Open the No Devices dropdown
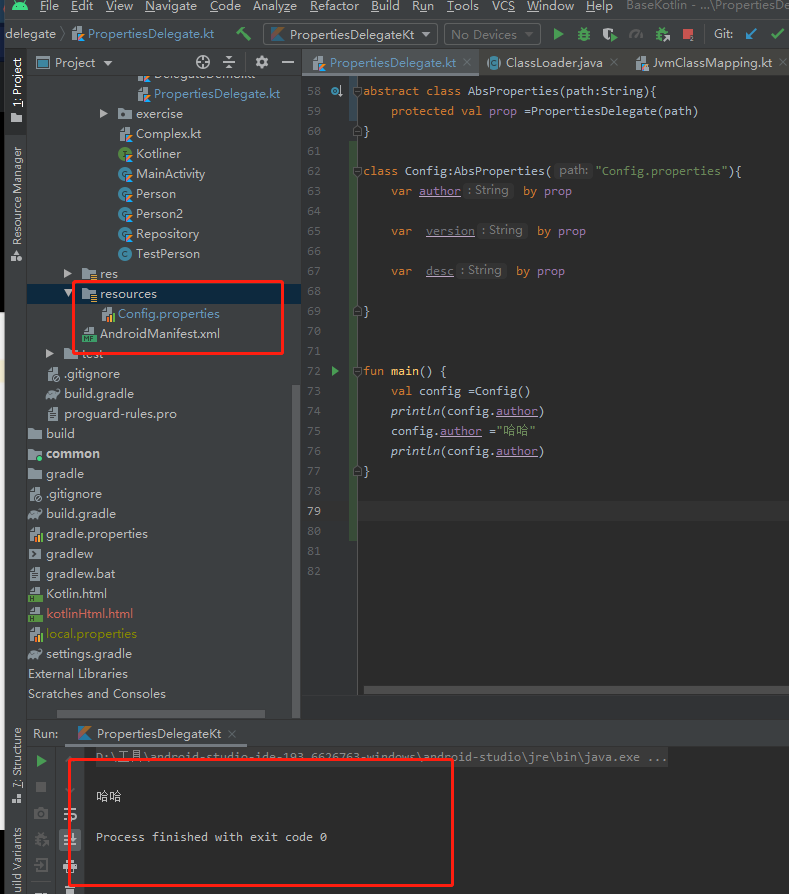789x894 pixels. pyautogui.click(x=492, y=35)
